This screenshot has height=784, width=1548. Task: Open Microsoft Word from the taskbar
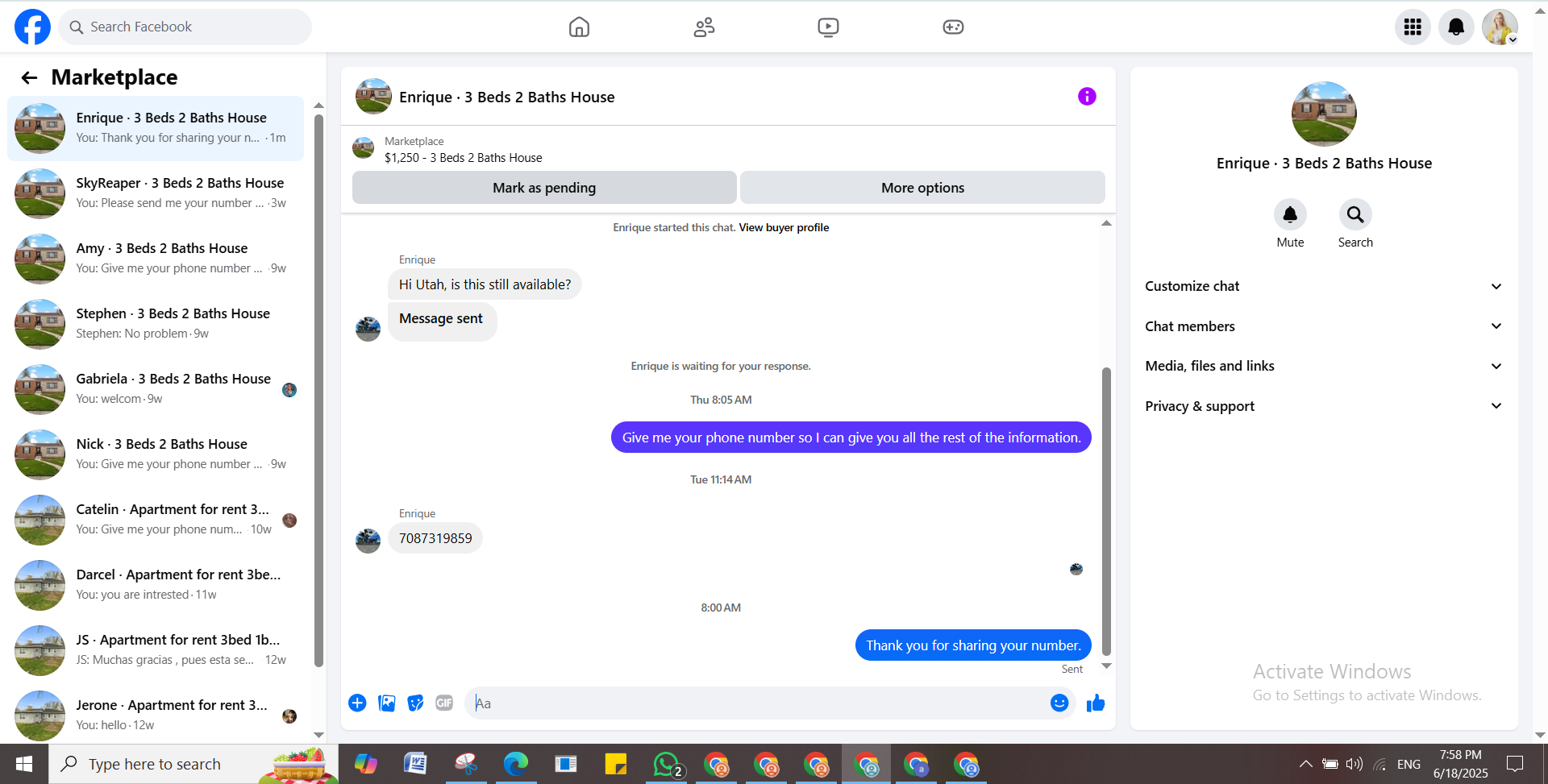(x=415, y=764)
